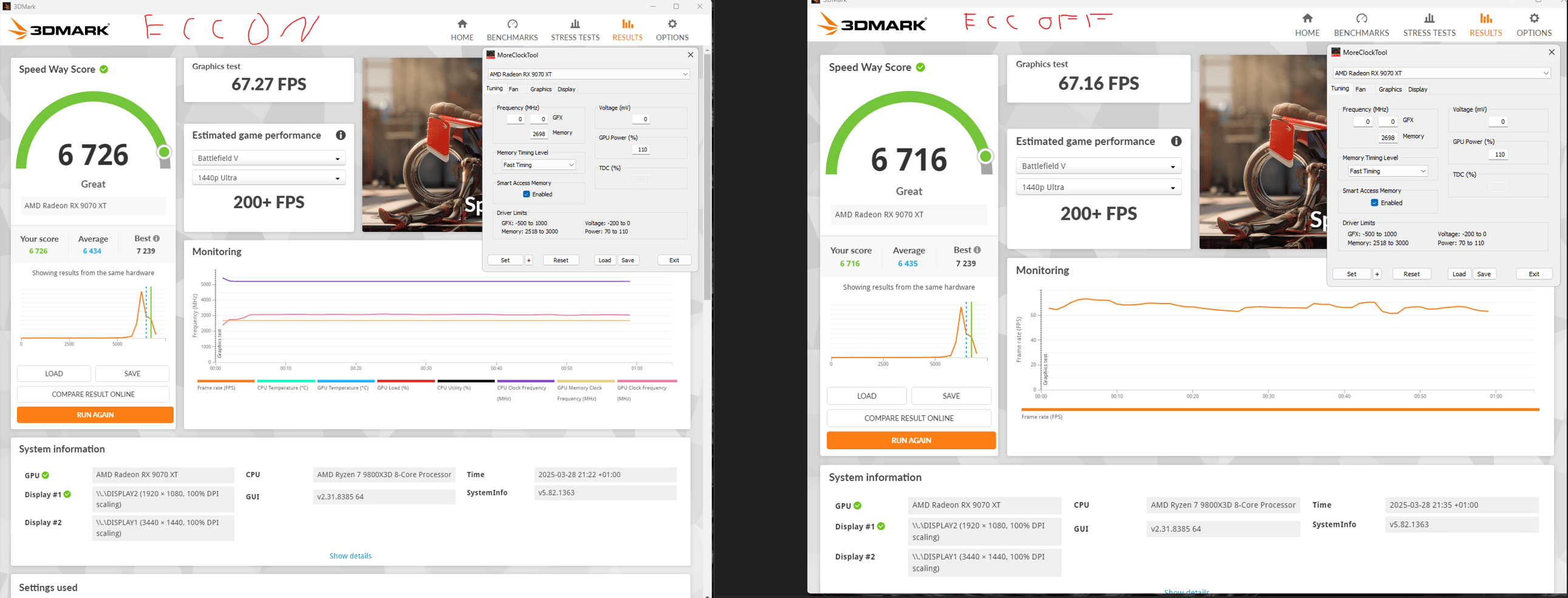Switch to the Graphics tab in right MoreClockTool
Image resolution: width=1568 pixels, height=598 pixels.
[1390, 89]
